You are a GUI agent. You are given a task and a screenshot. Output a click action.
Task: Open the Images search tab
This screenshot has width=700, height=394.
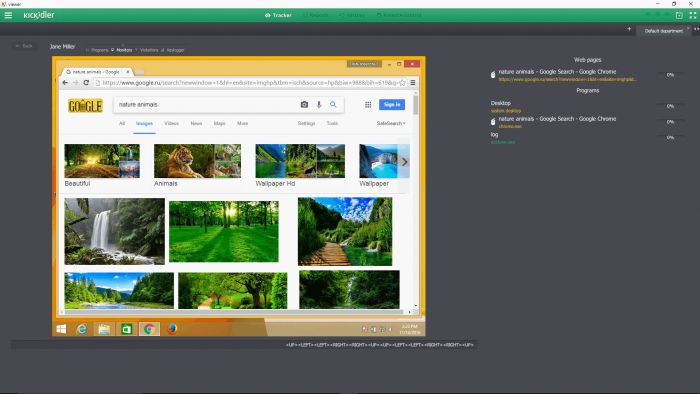144,124
